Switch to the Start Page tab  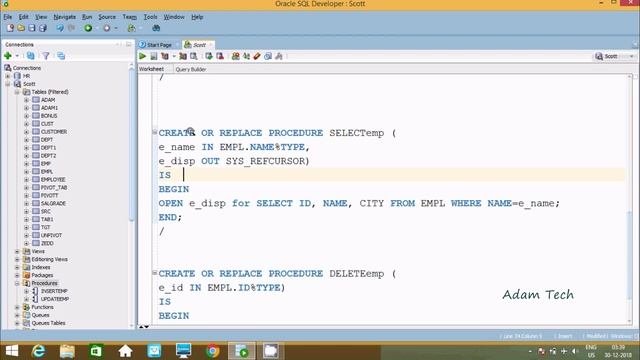(158, 44)
